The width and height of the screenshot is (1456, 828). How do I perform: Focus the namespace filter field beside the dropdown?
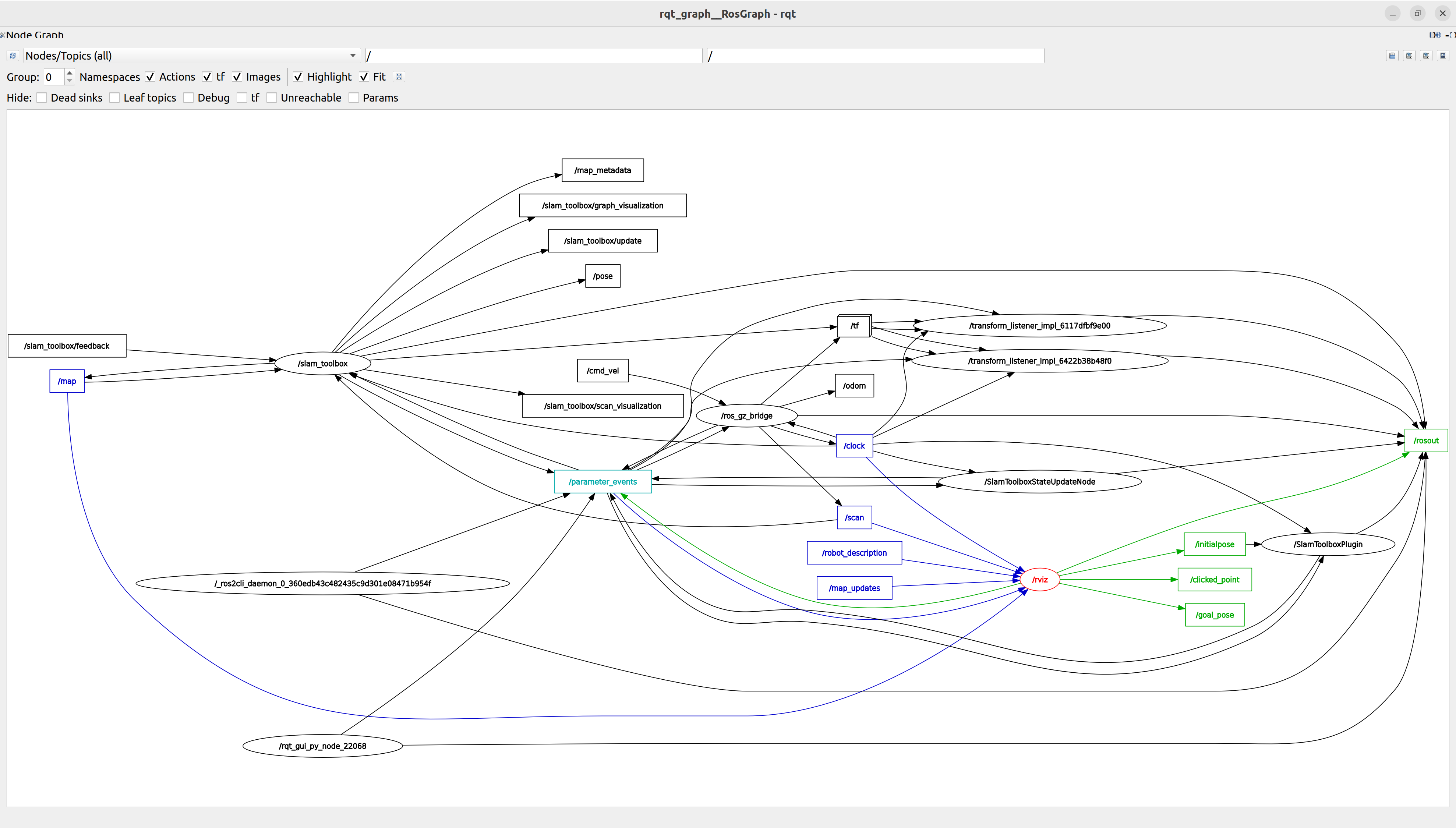click(x=534, y=56)
